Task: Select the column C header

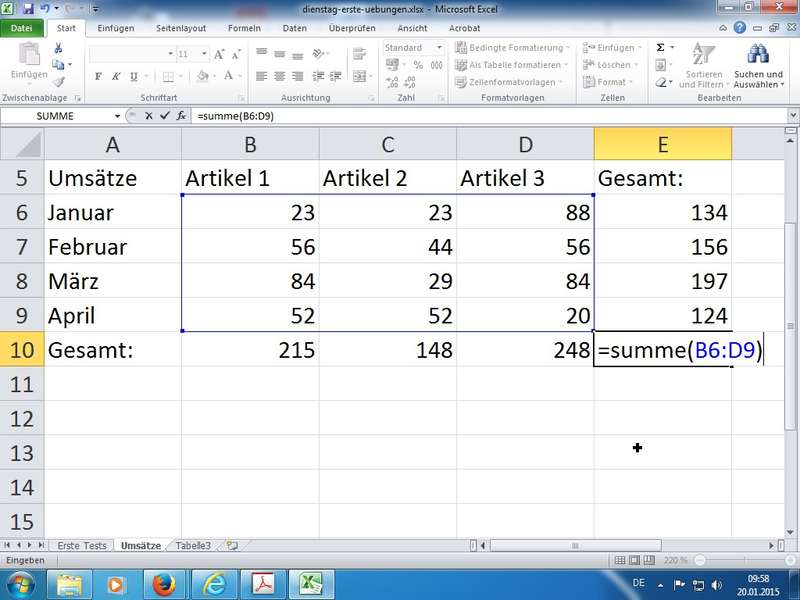Action: [388, 145]
